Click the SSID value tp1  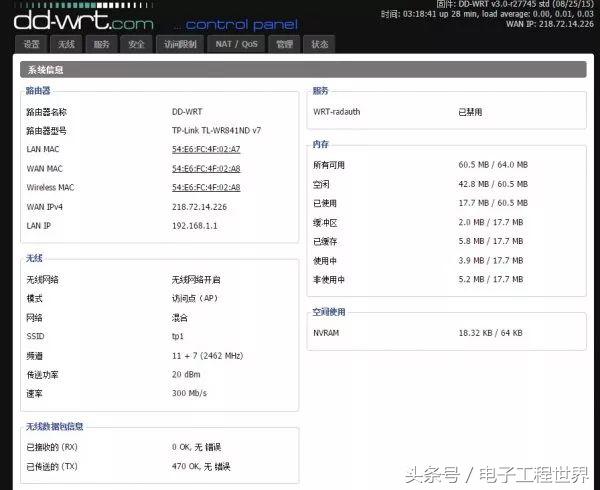tap(178, 336)
